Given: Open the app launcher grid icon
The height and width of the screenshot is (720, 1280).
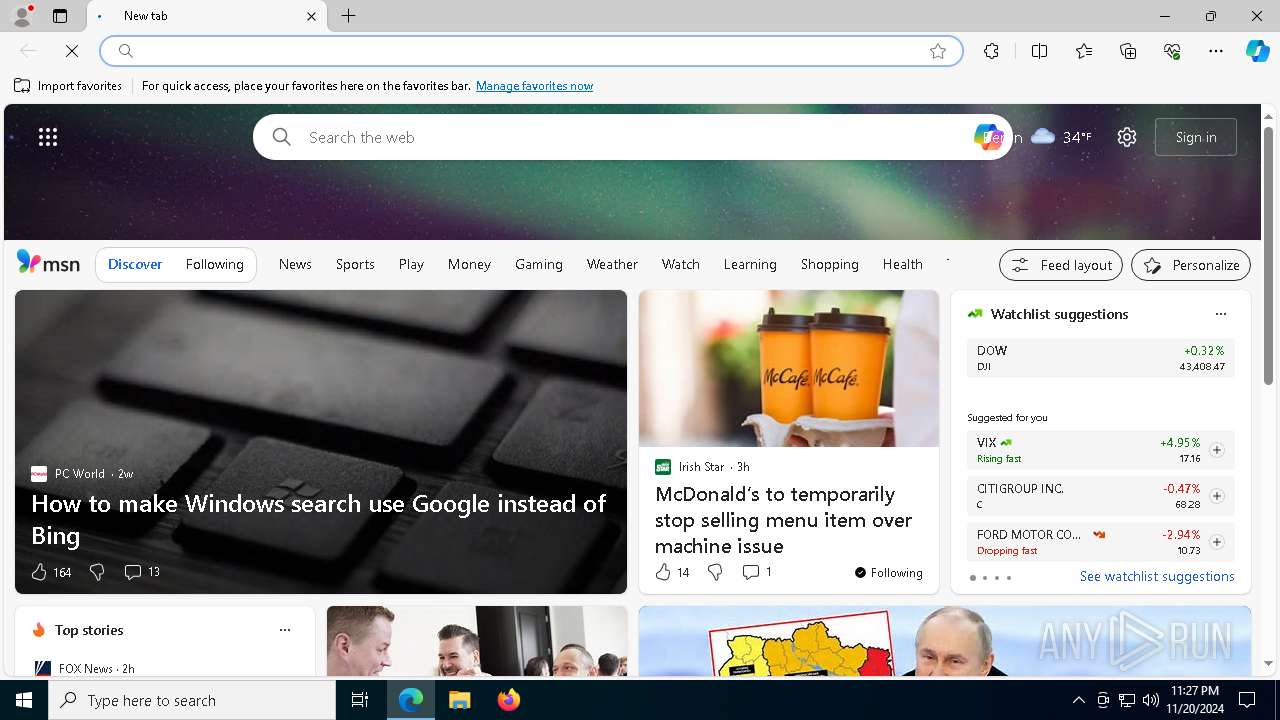Looking at the screenshot, I should [x=48, y=137].
